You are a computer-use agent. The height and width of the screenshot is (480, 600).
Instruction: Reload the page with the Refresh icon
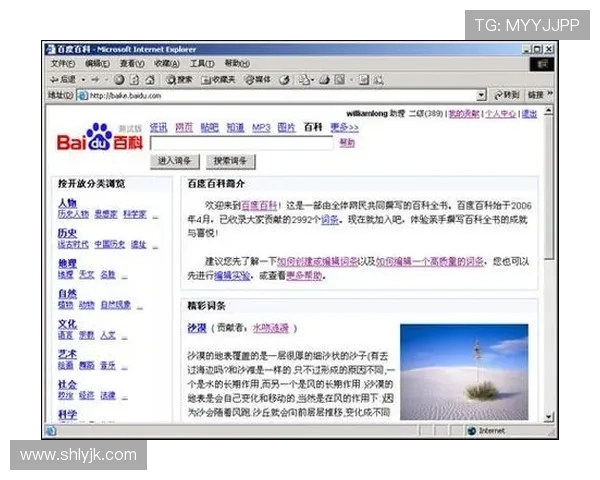coord(134,80)
